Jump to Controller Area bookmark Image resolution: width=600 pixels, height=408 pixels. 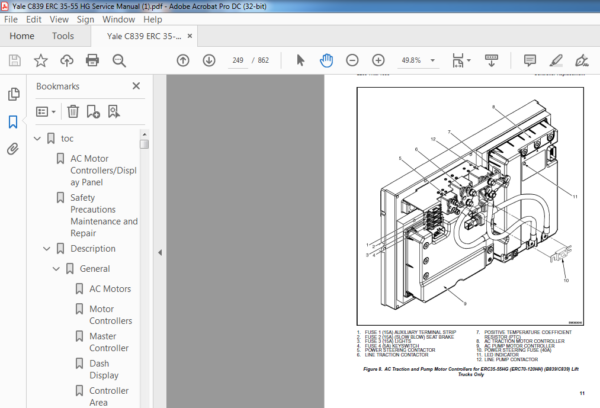109,397
